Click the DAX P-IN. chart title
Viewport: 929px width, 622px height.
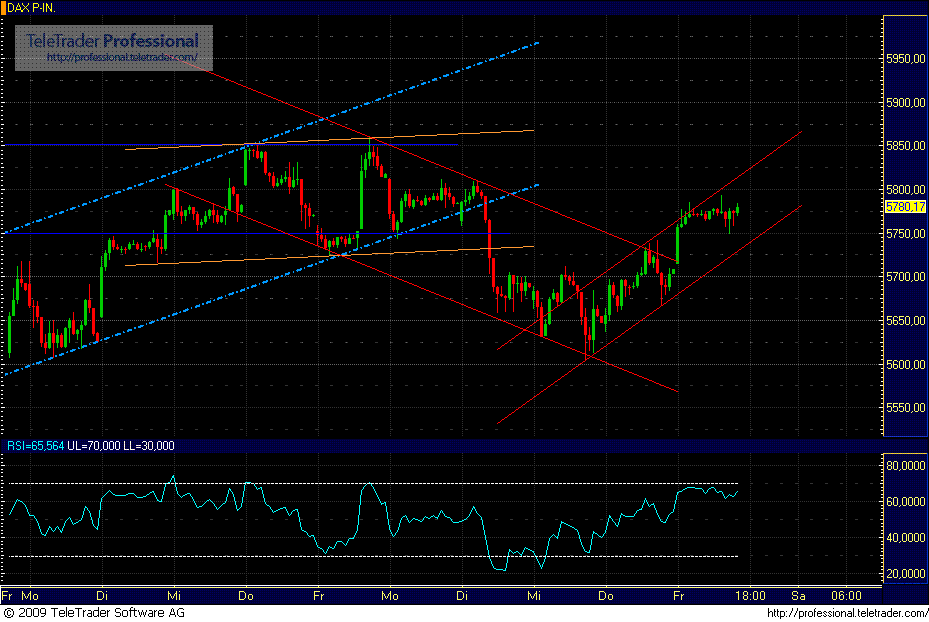(x=31, y=8)
